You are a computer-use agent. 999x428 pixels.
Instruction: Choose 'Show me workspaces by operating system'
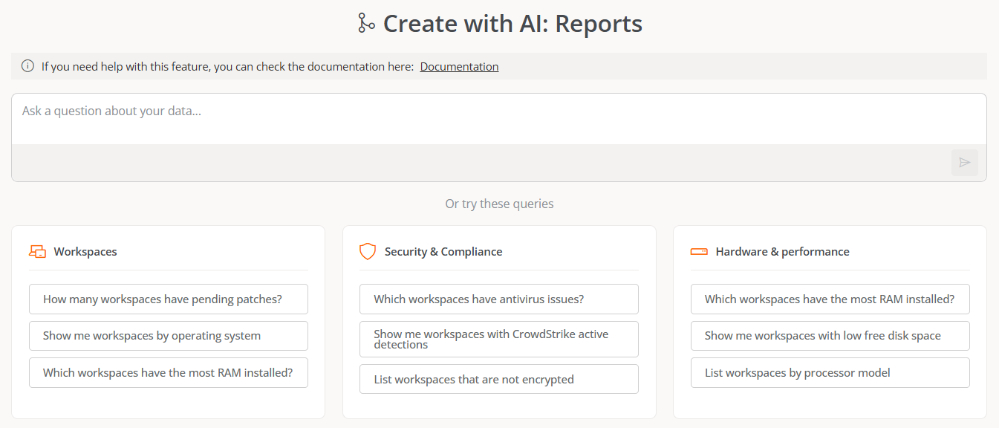coord(168,336)
